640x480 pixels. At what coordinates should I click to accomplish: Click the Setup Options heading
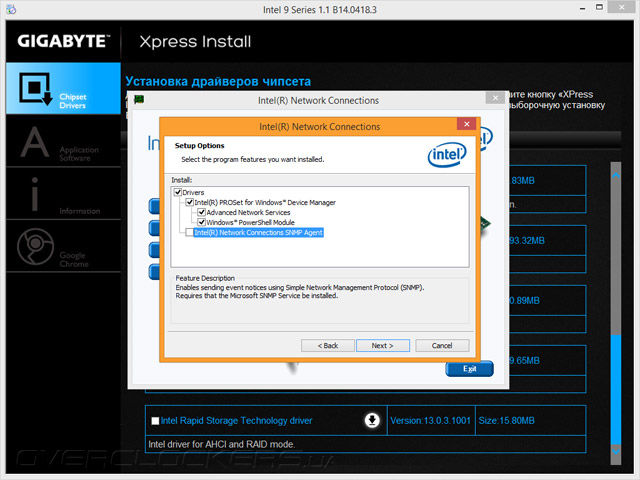tap(199, 146)
